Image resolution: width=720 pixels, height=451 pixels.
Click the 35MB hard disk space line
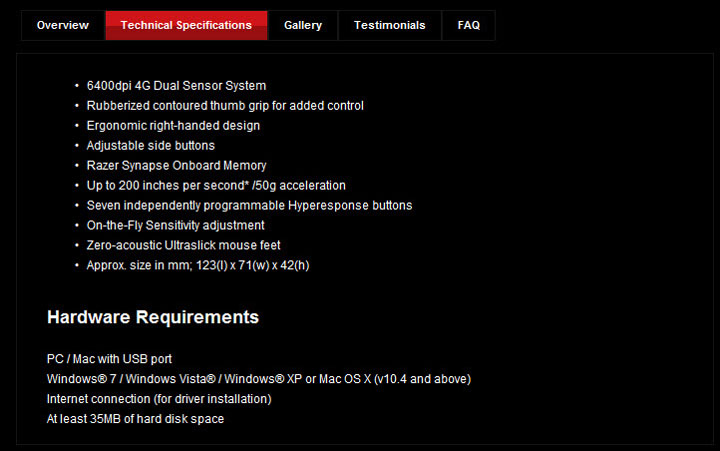(135, 419)
